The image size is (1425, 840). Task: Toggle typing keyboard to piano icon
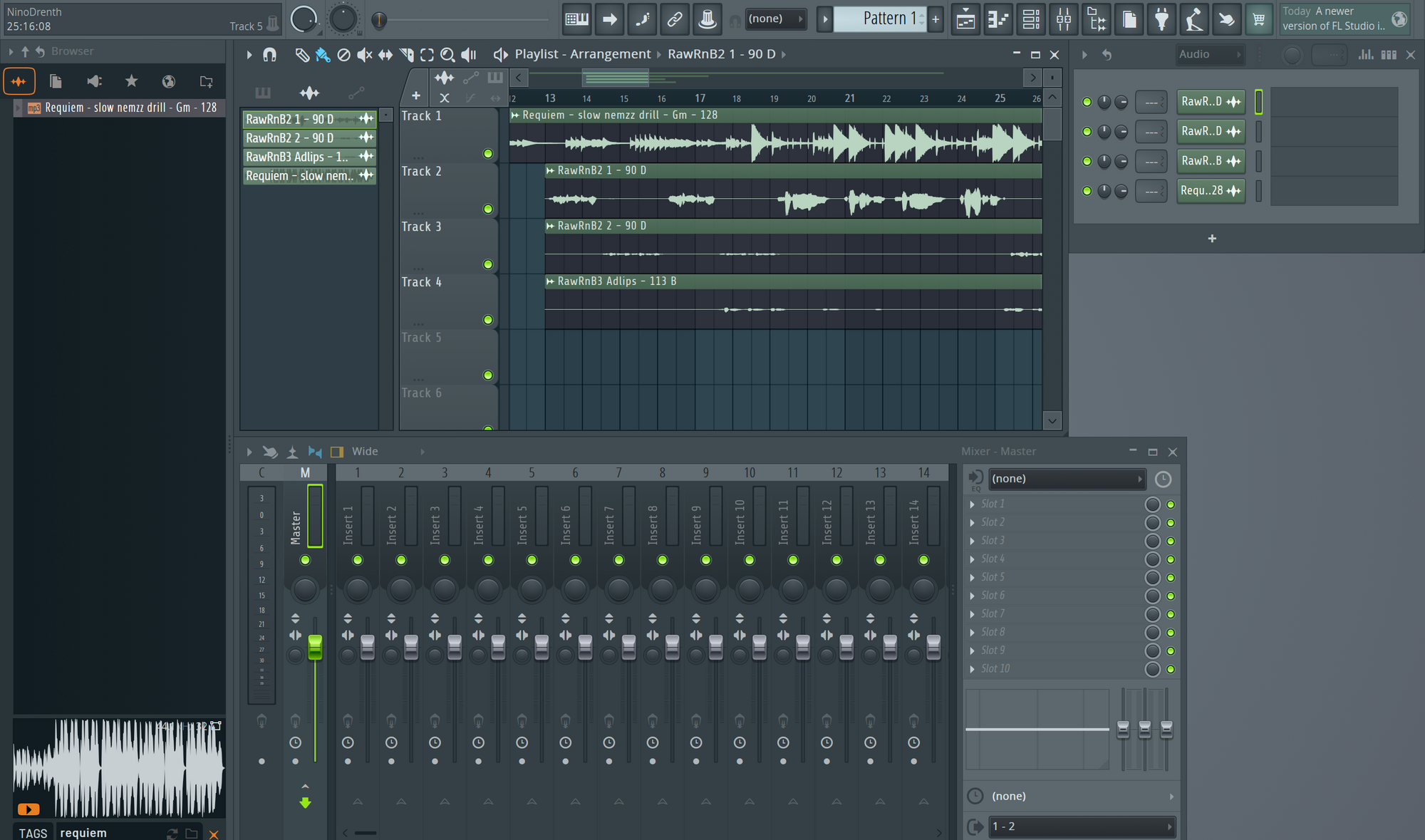tap(576, 19)
